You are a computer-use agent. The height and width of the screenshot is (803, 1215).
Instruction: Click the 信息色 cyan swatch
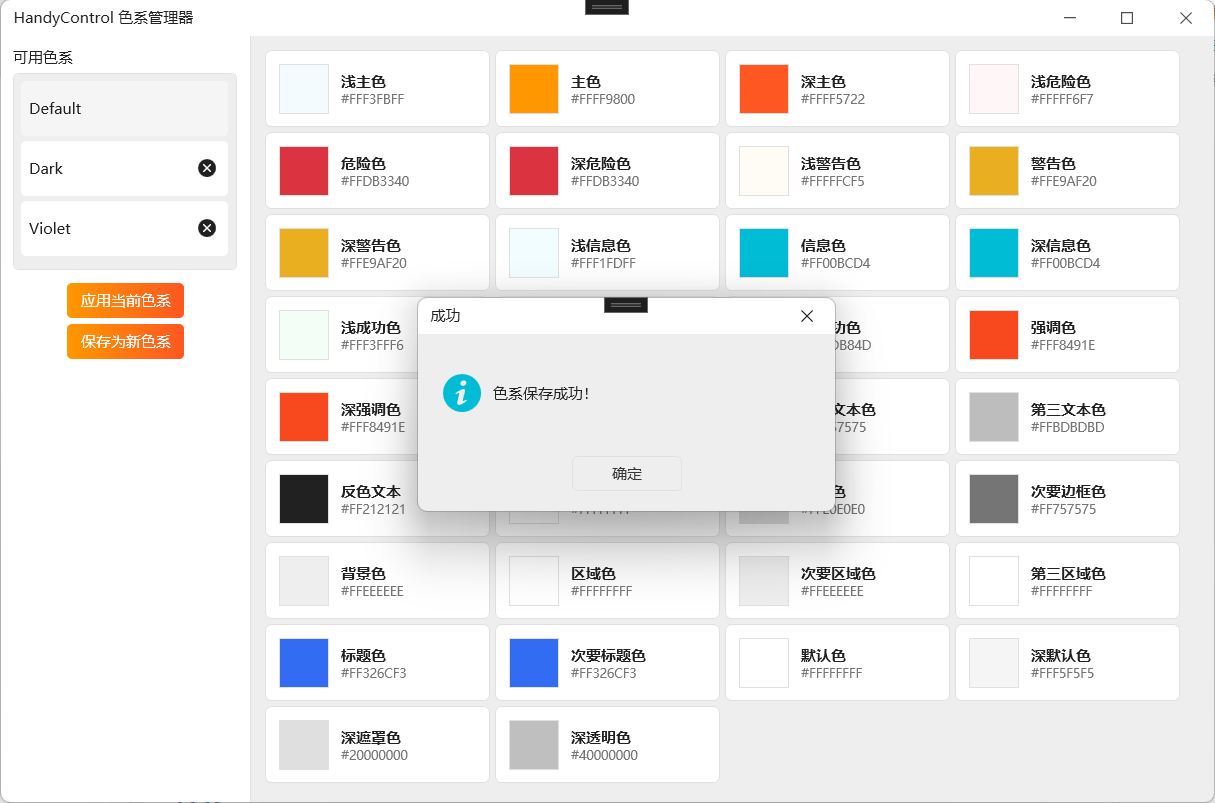coord(764,253)
